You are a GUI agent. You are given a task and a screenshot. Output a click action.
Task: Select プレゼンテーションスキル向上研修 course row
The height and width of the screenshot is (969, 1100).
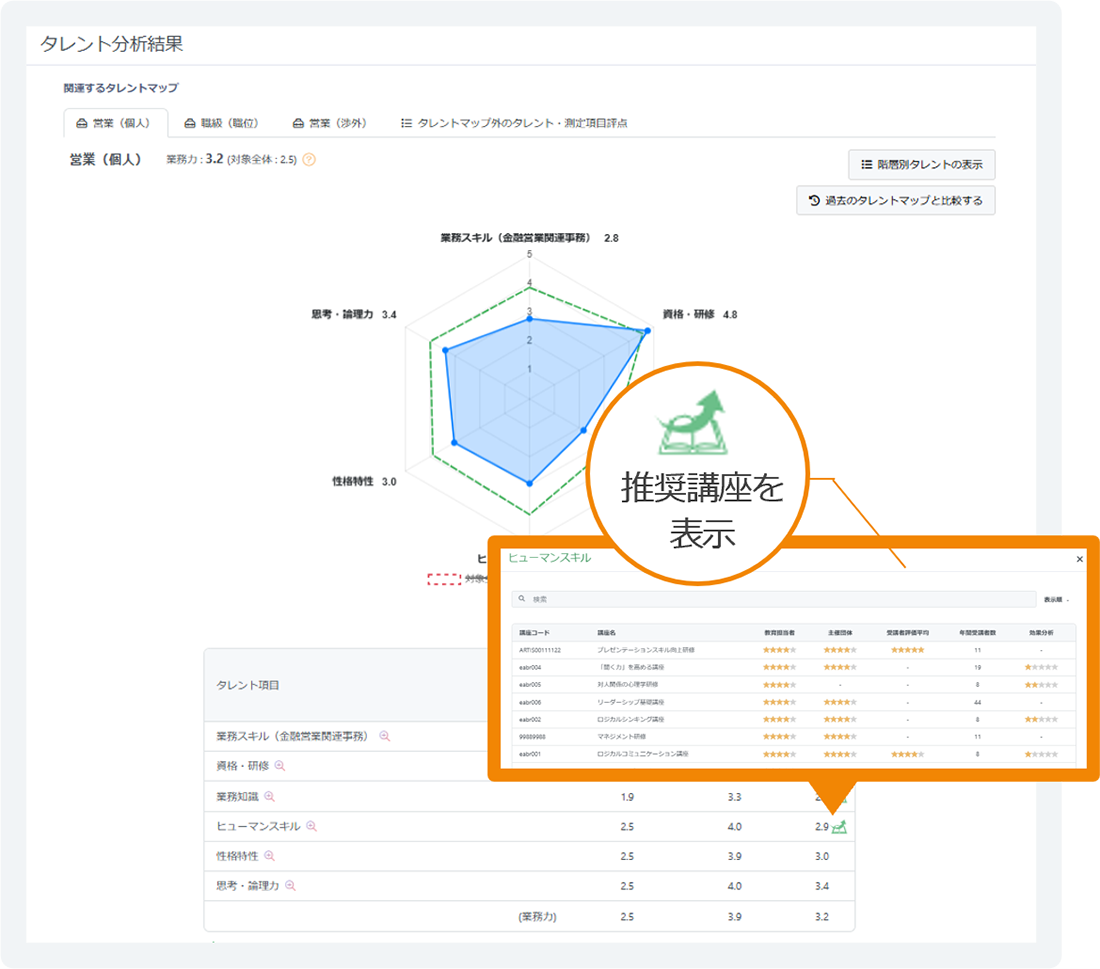click(x=645, y=650)
